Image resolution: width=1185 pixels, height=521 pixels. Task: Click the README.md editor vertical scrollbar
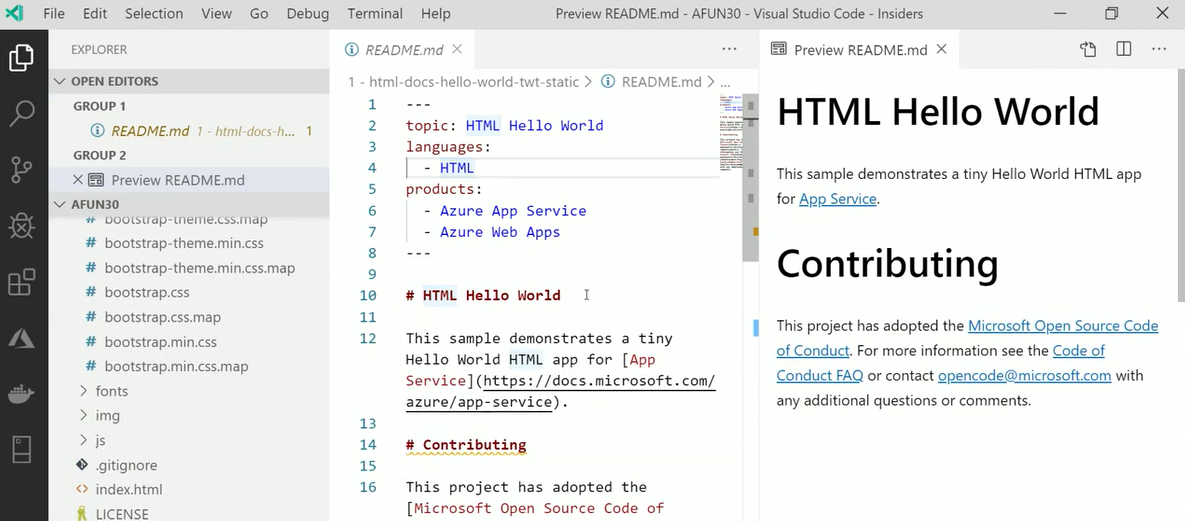point(750,178)
